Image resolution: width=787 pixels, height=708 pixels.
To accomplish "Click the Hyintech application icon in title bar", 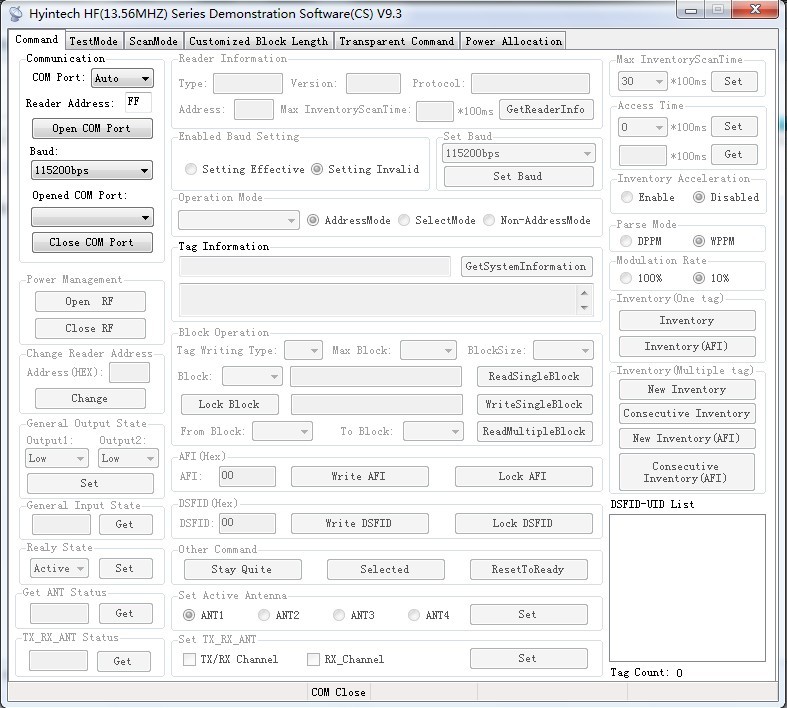I will coord(16,14).
